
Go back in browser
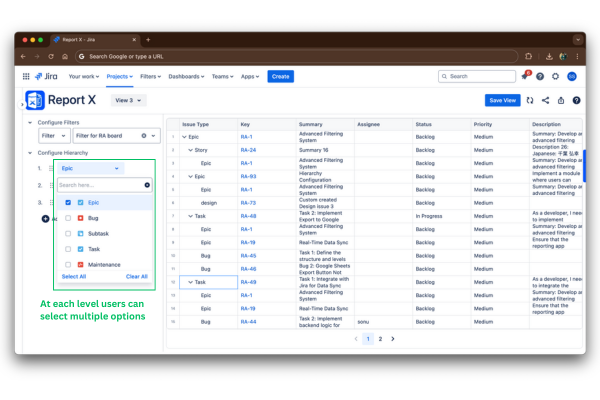(23, 56)
